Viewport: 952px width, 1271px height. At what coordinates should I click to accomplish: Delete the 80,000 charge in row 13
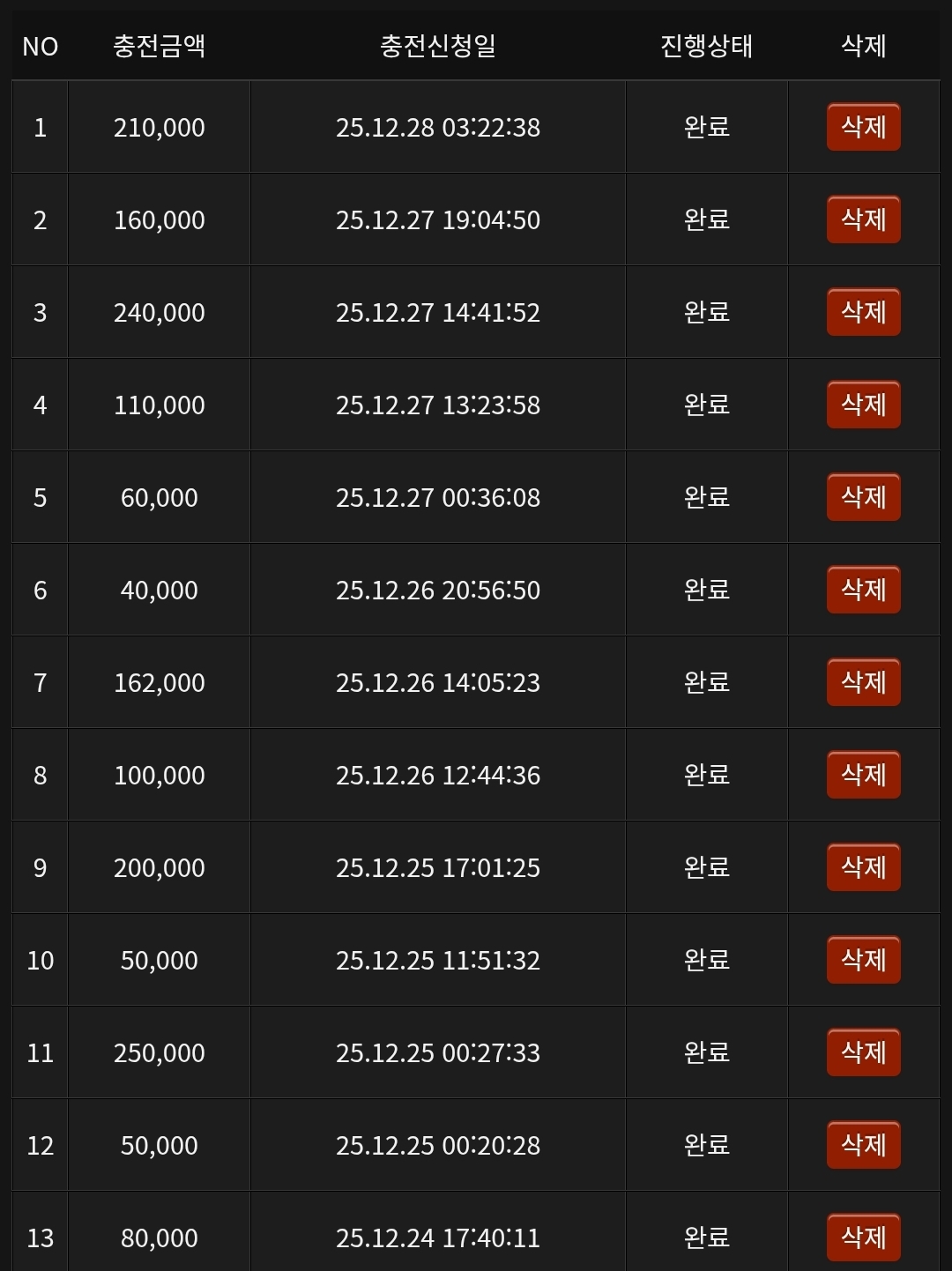click(863, 1238)
